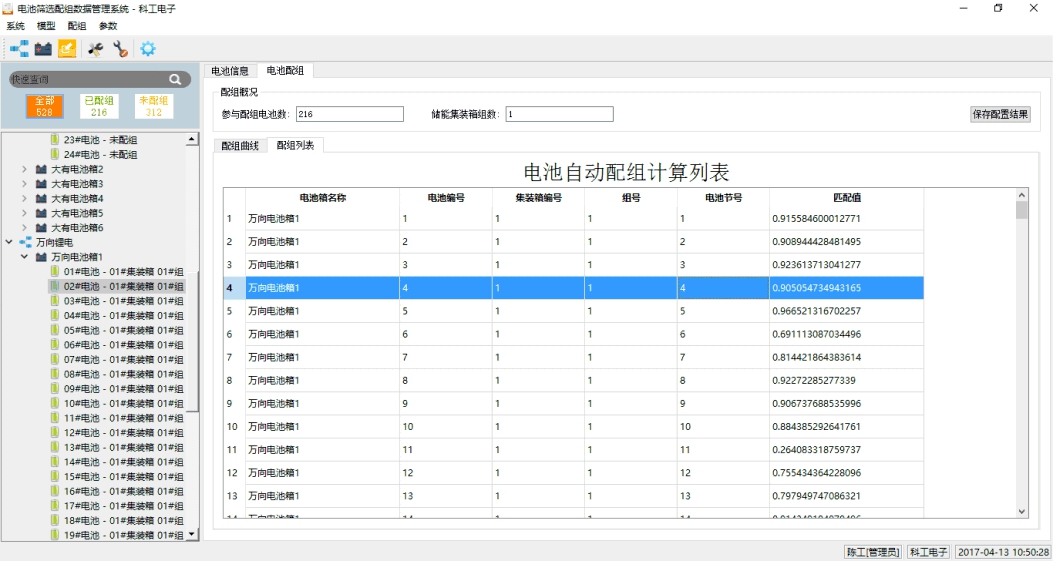Switch to the 配组曲线 tab
Viewport: 1053px width, 561px height.
pyautogui.click(x=240, y=146)
